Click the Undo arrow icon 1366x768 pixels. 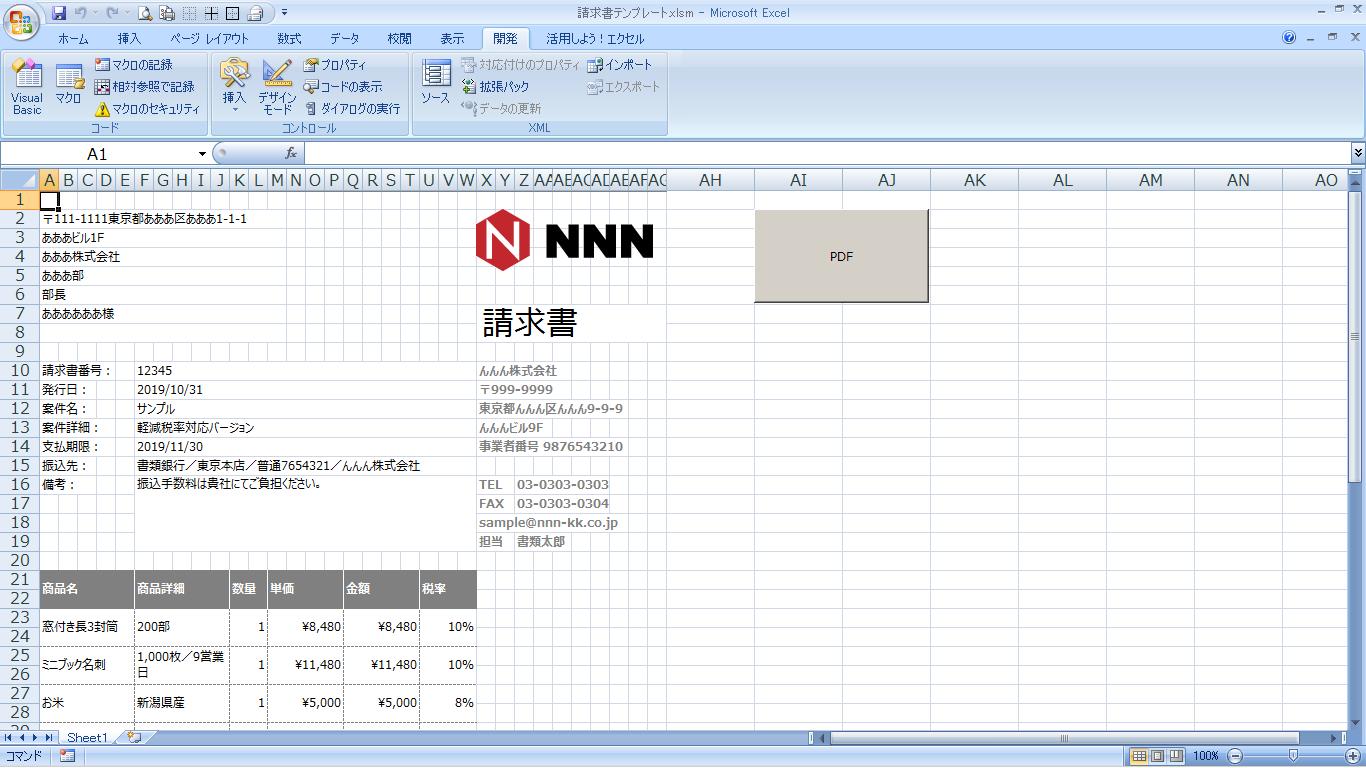(x=81, y=13)
